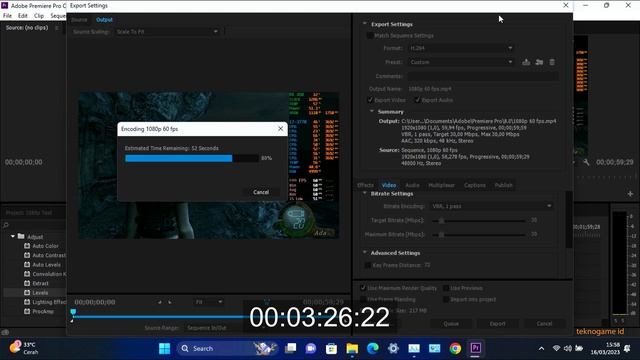Click the export preview playhead marker
This screenshot has height=360, width=640.
click(x=73, y=312)
